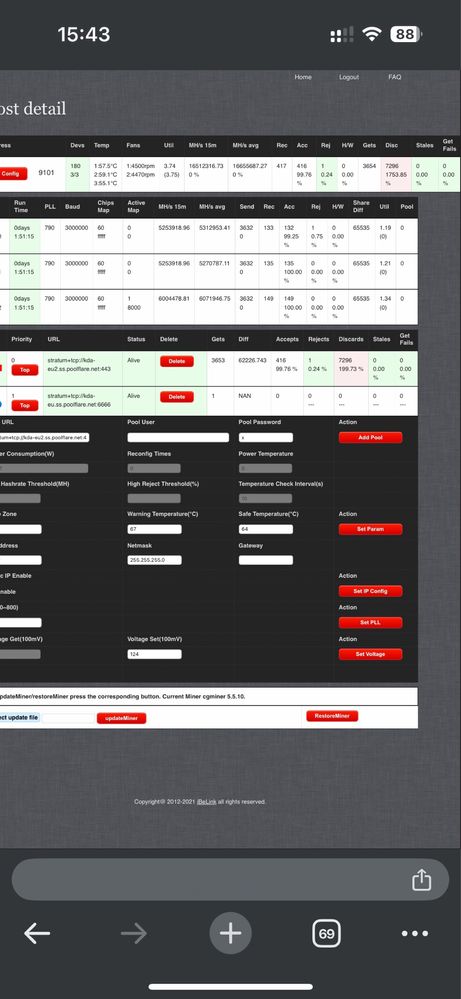The width and height of the screenshot is (461, 999).
Task: Click the Set Param button
Action: (x=371, y=529)
